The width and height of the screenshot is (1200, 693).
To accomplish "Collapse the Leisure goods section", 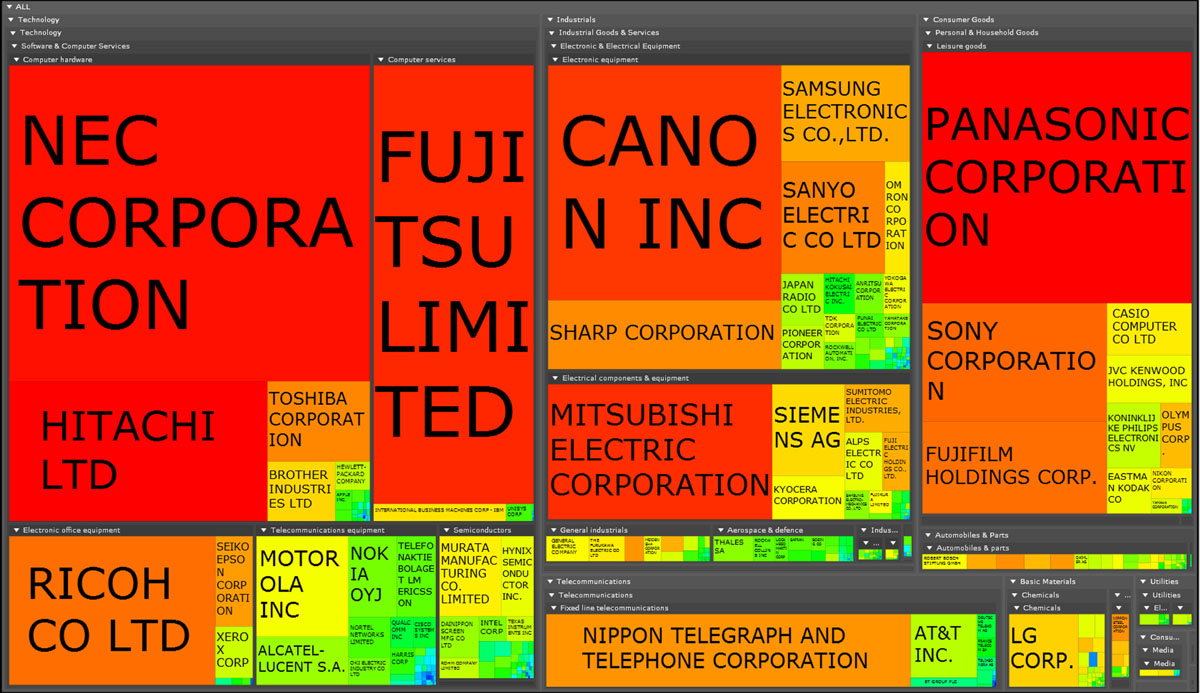I will [930, 46].
